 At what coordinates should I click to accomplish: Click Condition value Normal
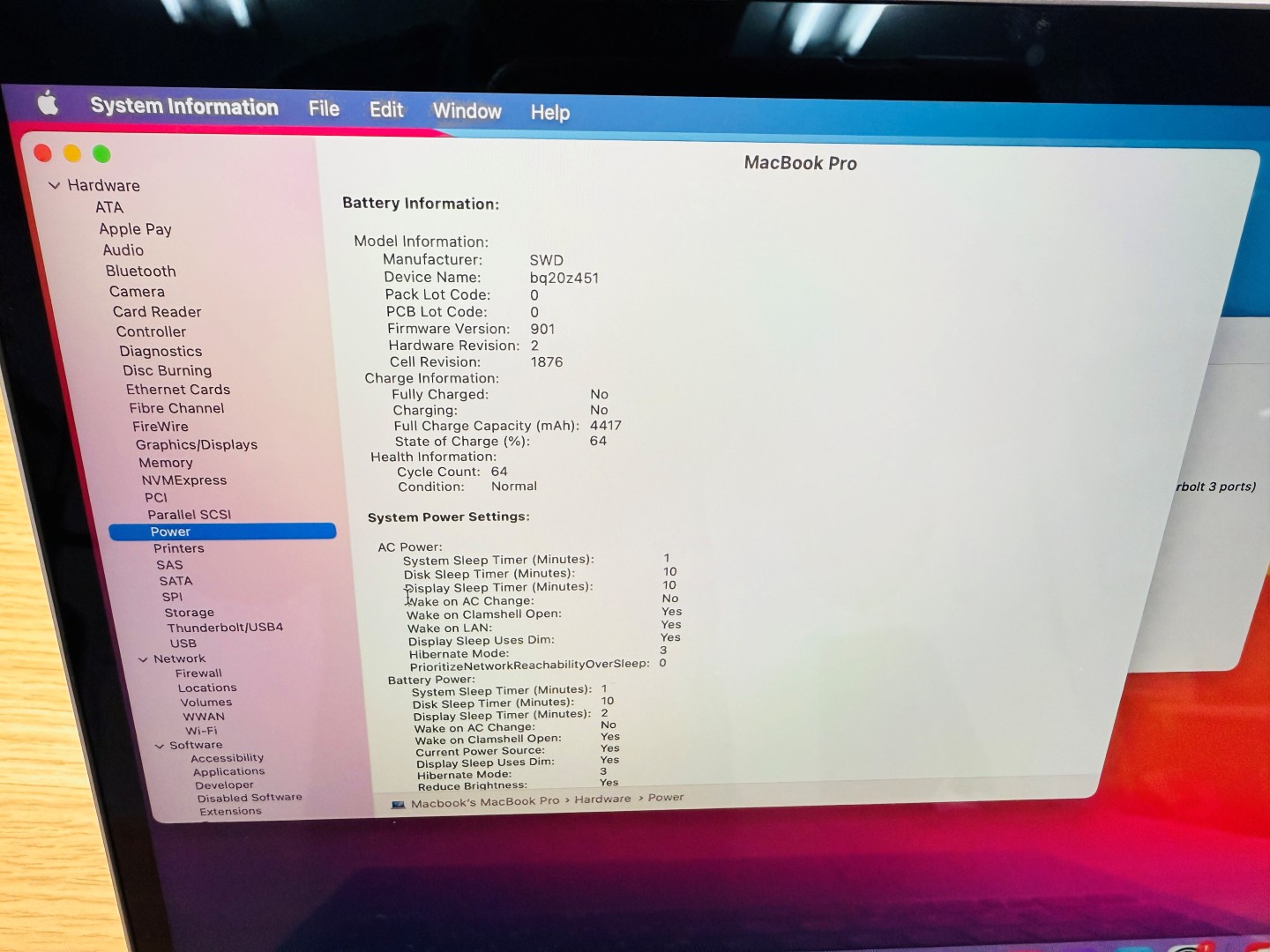click(x=514, y=487)
